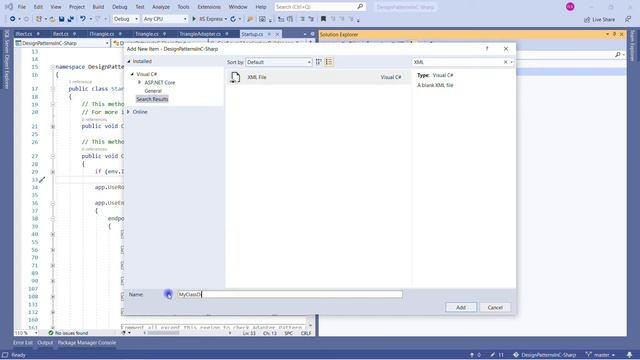Open the Debug configuration dropdown
This screenshot has width=640, height=360.
(126, 19)
